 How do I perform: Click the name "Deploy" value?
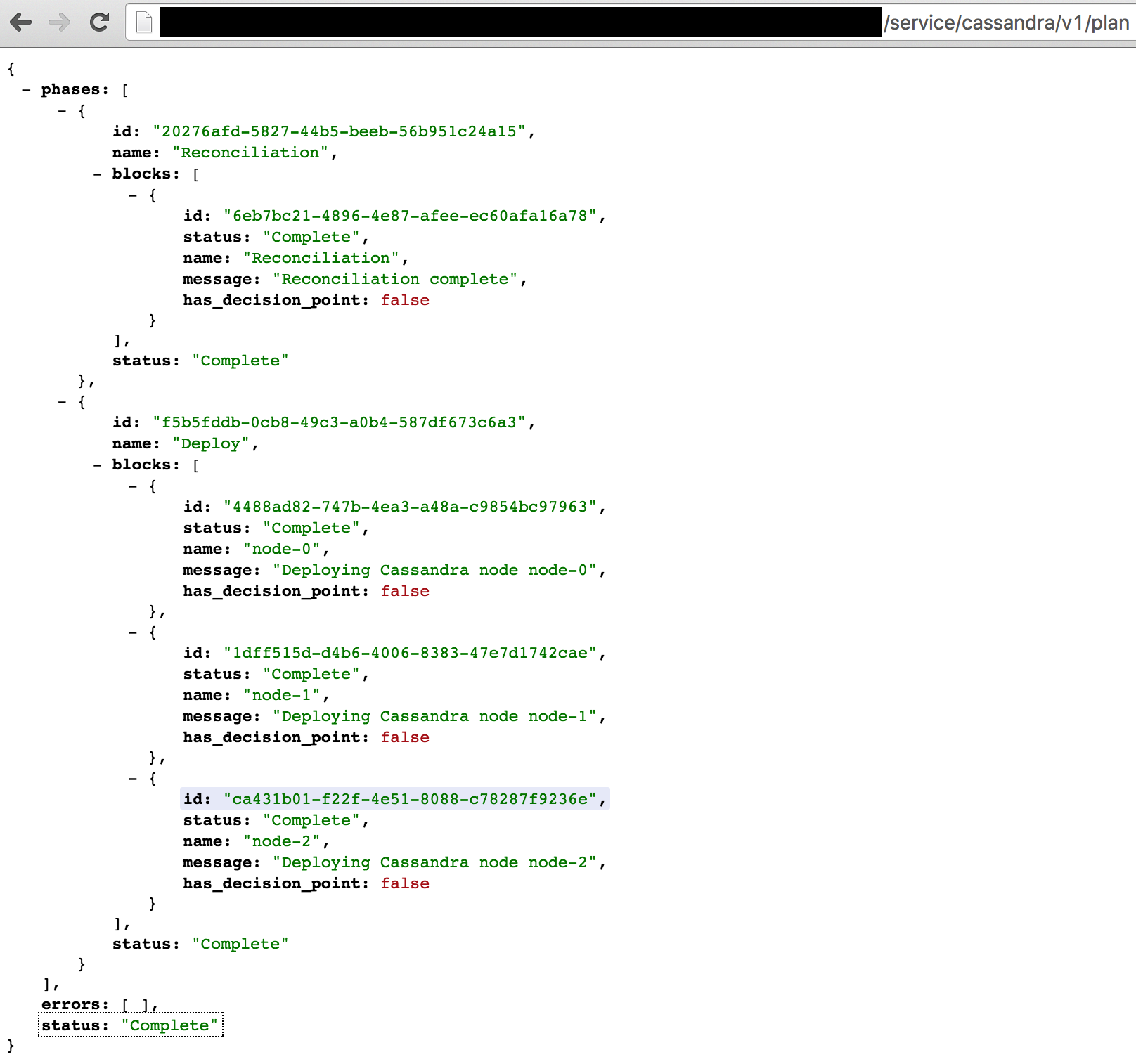(211, 443)
